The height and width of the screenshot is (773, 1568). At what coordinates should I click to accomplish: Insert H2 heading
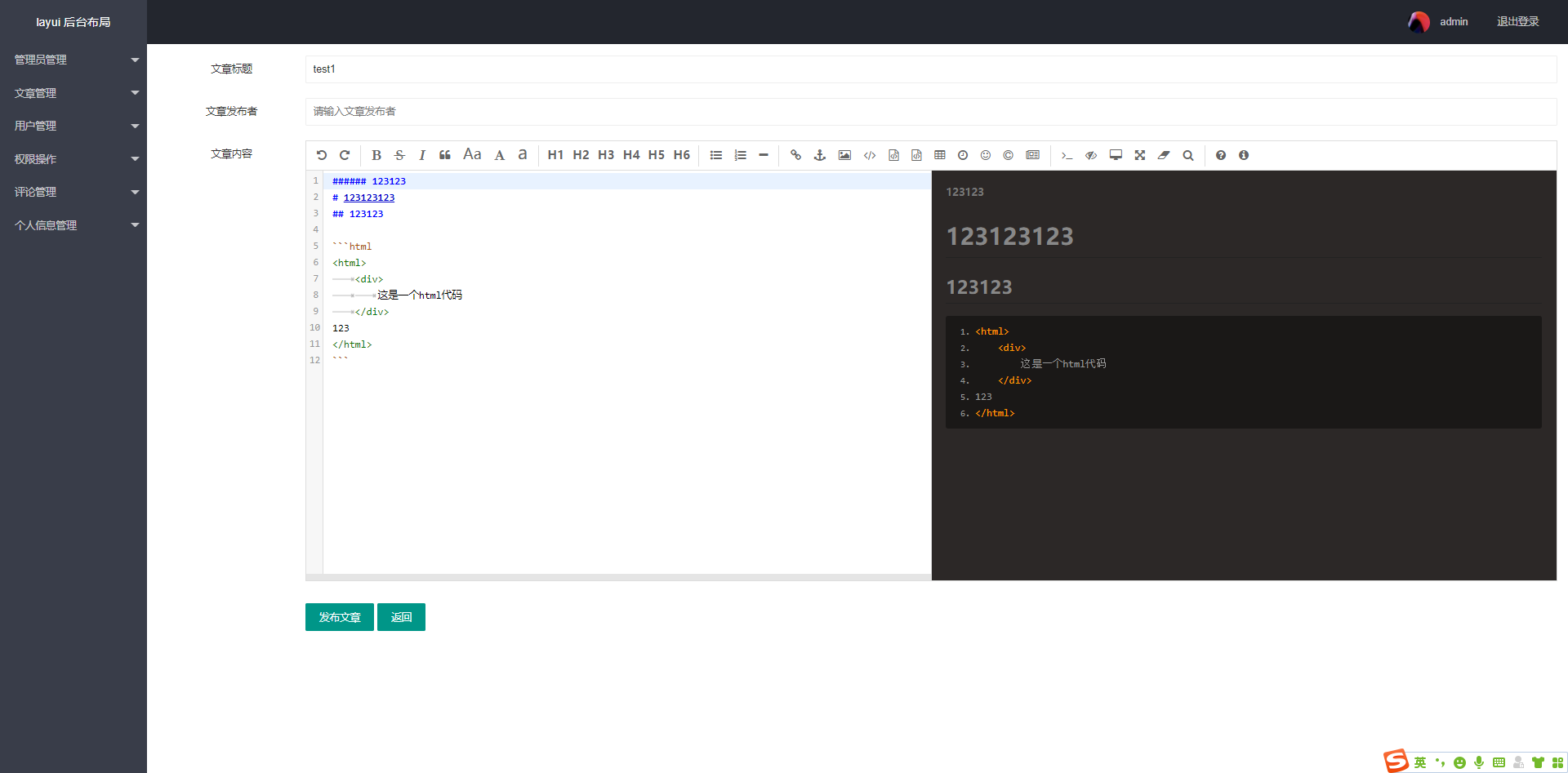point(581,155)
